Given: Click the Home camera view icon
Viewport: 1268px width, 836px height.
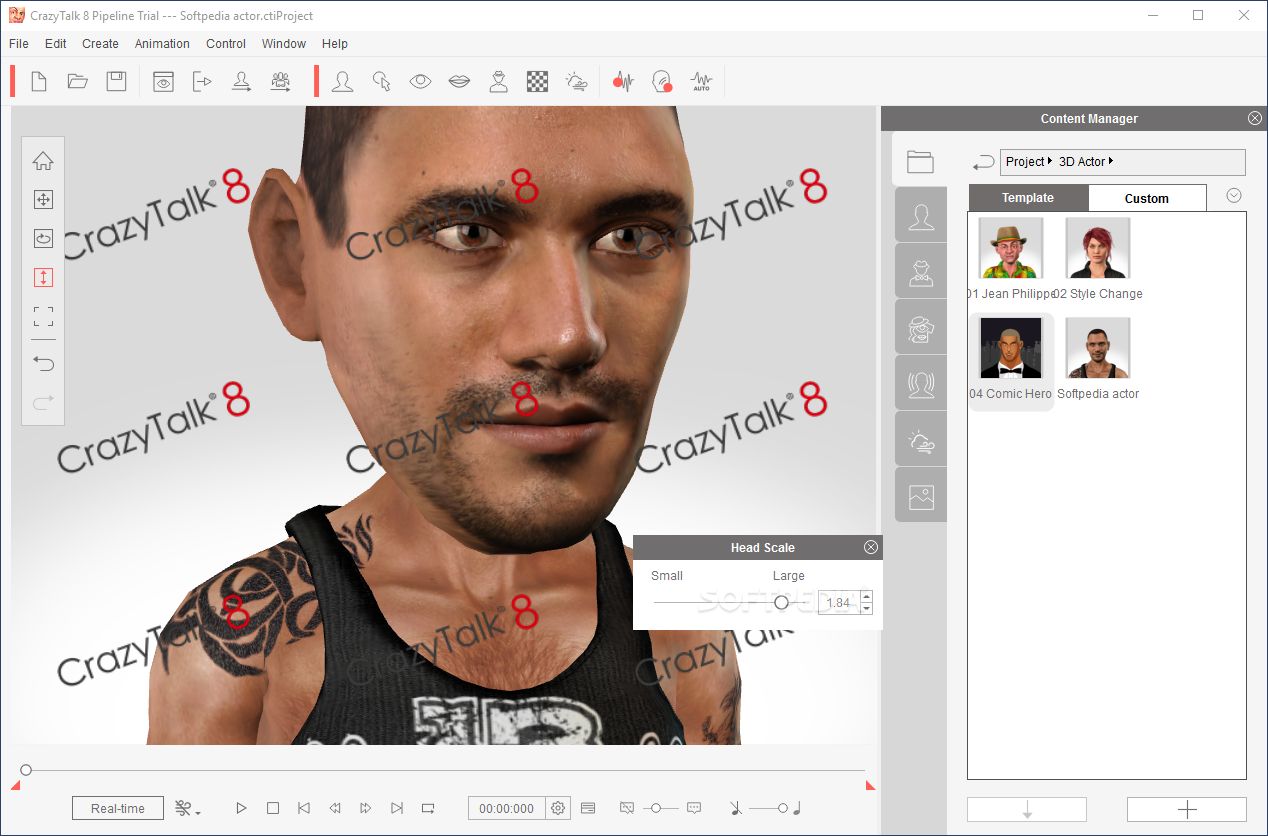Looking at the screenshot, I should click(43, 161).
